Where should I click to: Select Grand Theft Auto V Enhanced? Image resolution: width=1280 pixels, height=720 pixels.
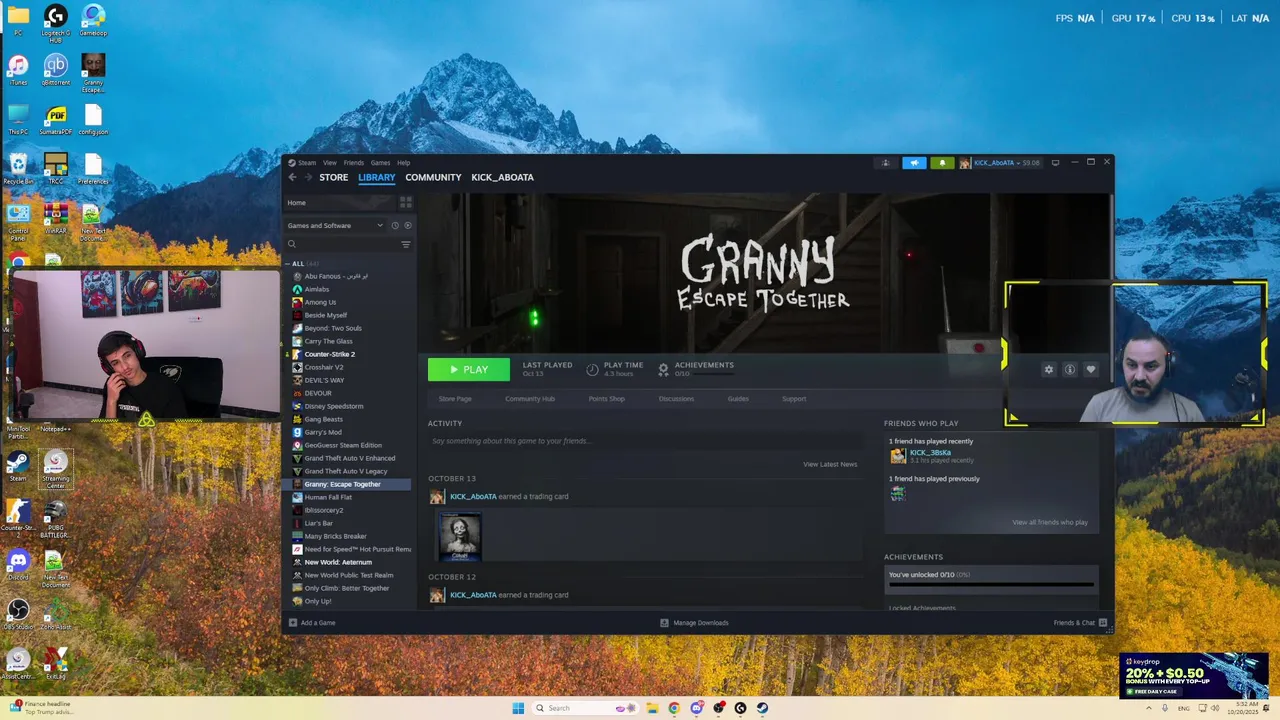click(x=350, y=458)
